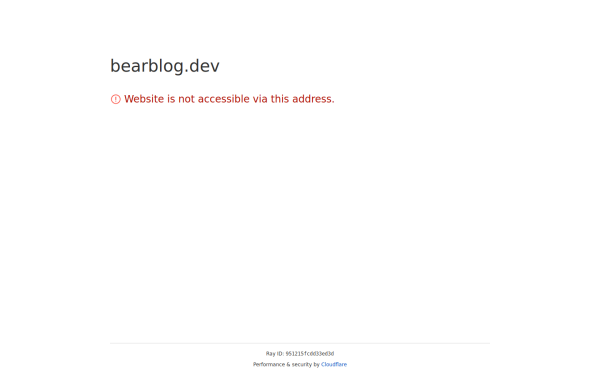Click the 'Website is not accessible via this address.' message
Screen dimensions: 600x375
pyautogui.click(x=229, y=99)
